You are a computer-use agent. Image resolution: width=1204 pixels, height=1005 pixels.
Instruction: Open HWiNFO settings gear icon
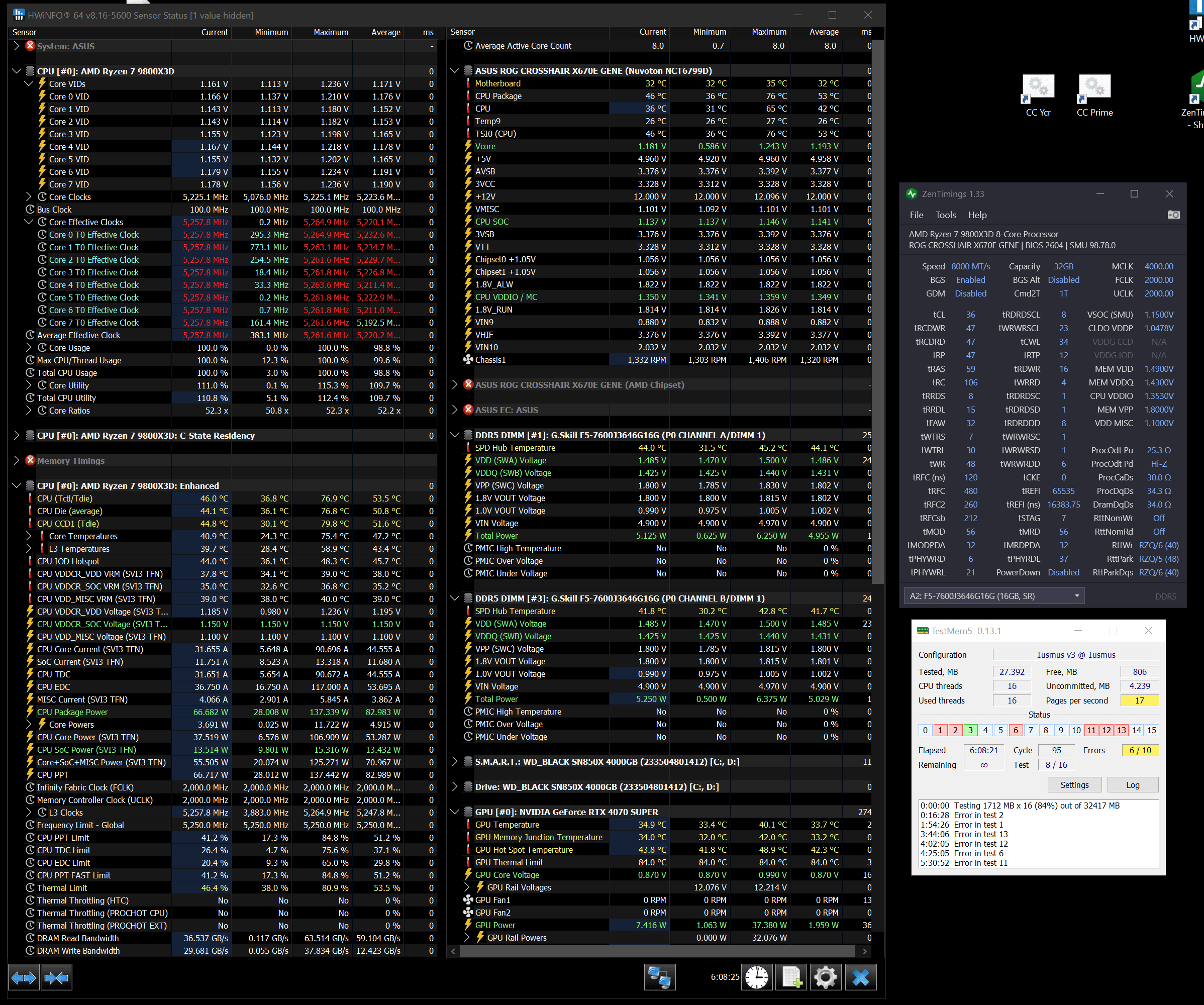pos(826,977)
